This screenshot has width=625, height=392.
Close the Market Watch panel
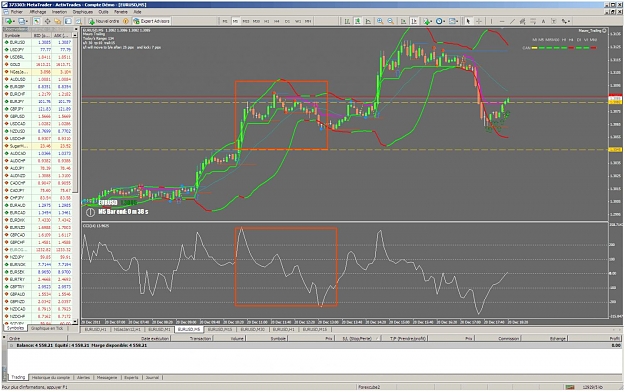[x=75, y=30]
